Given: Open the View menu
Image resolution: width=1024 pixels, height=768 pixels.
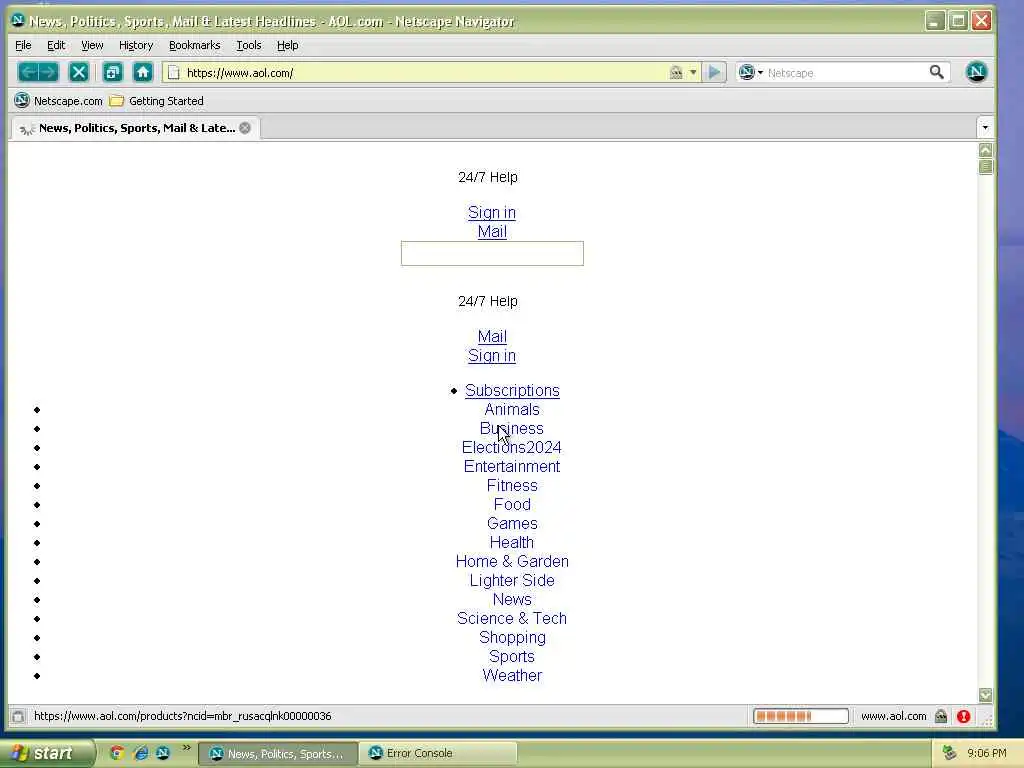Looking at the screenshot, I should pyautogui.click(x=92, y=45).
